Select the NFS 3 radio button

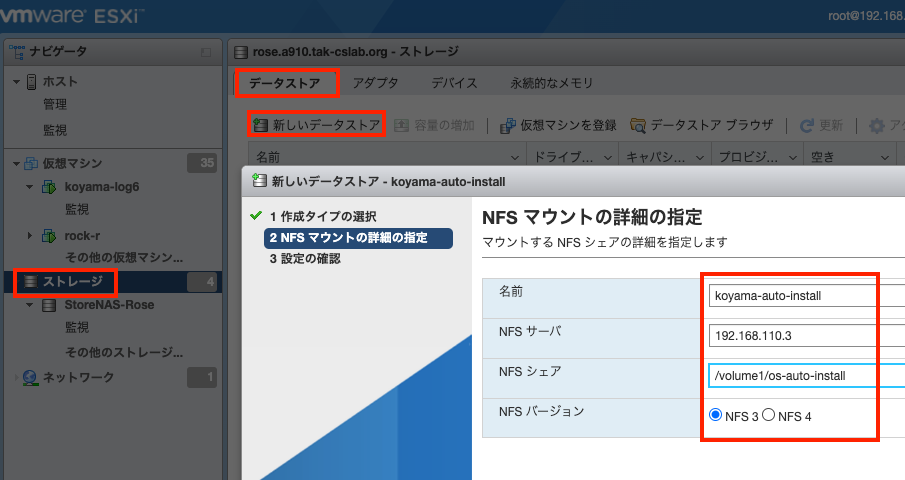point(716,415)
